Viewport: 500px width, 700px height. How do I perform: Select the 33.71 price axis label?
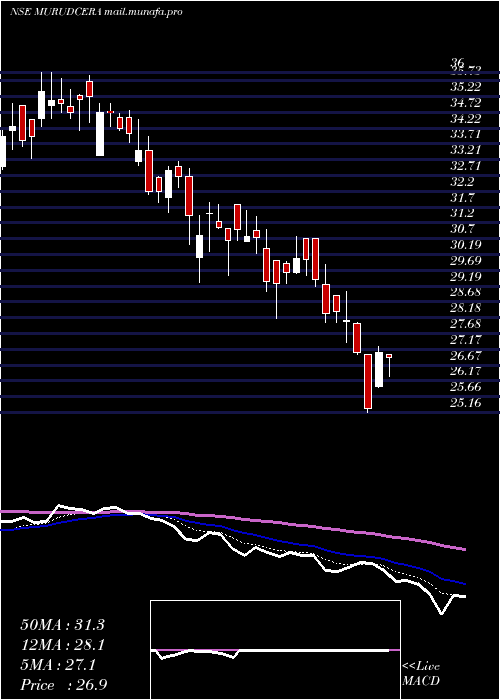point(466,134)
